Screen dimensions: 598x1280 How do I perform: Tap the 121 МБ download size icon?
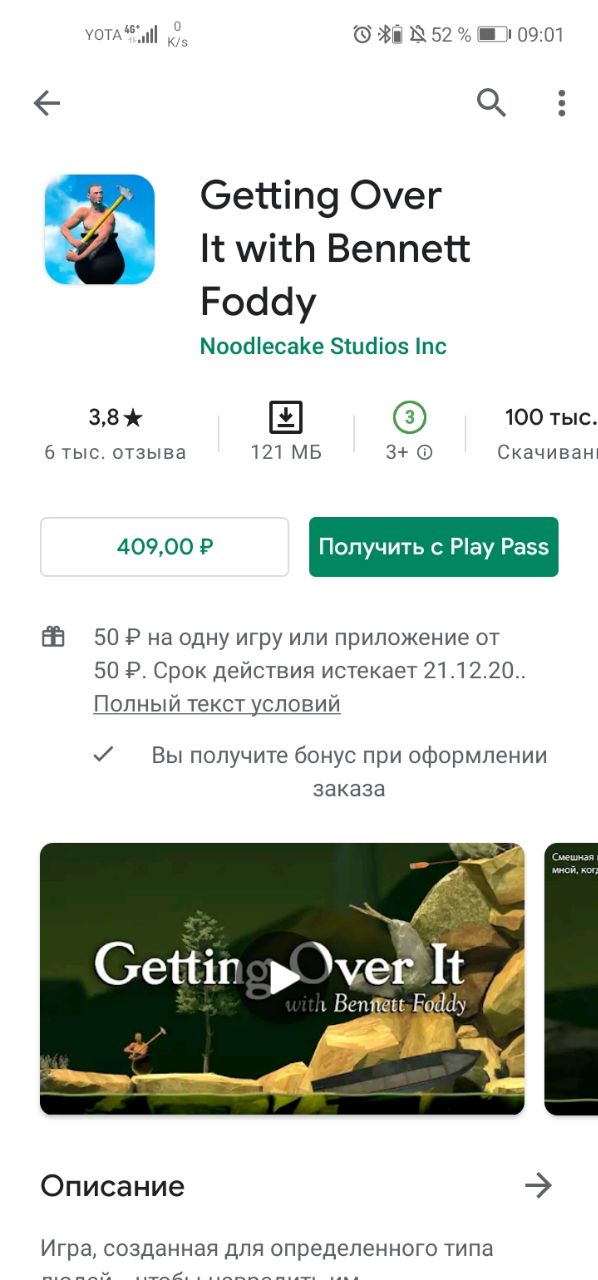(286, 417)
